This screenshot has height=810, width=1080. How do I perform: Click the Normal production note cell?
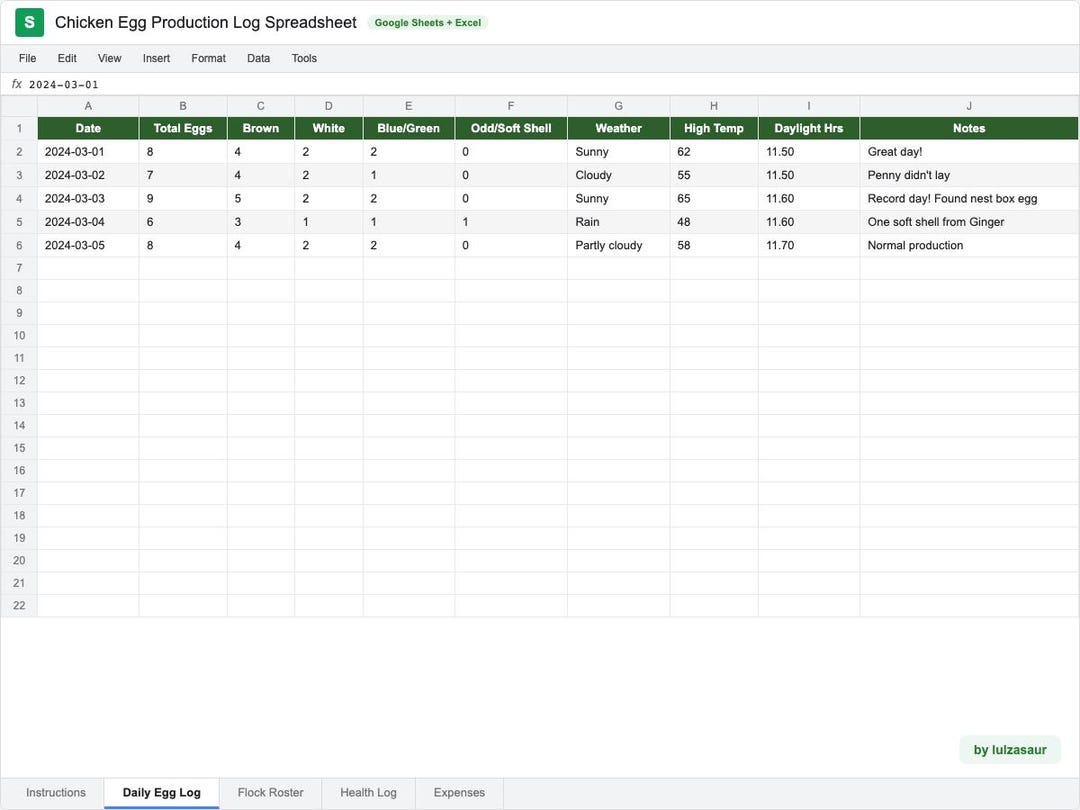[969, 245]
